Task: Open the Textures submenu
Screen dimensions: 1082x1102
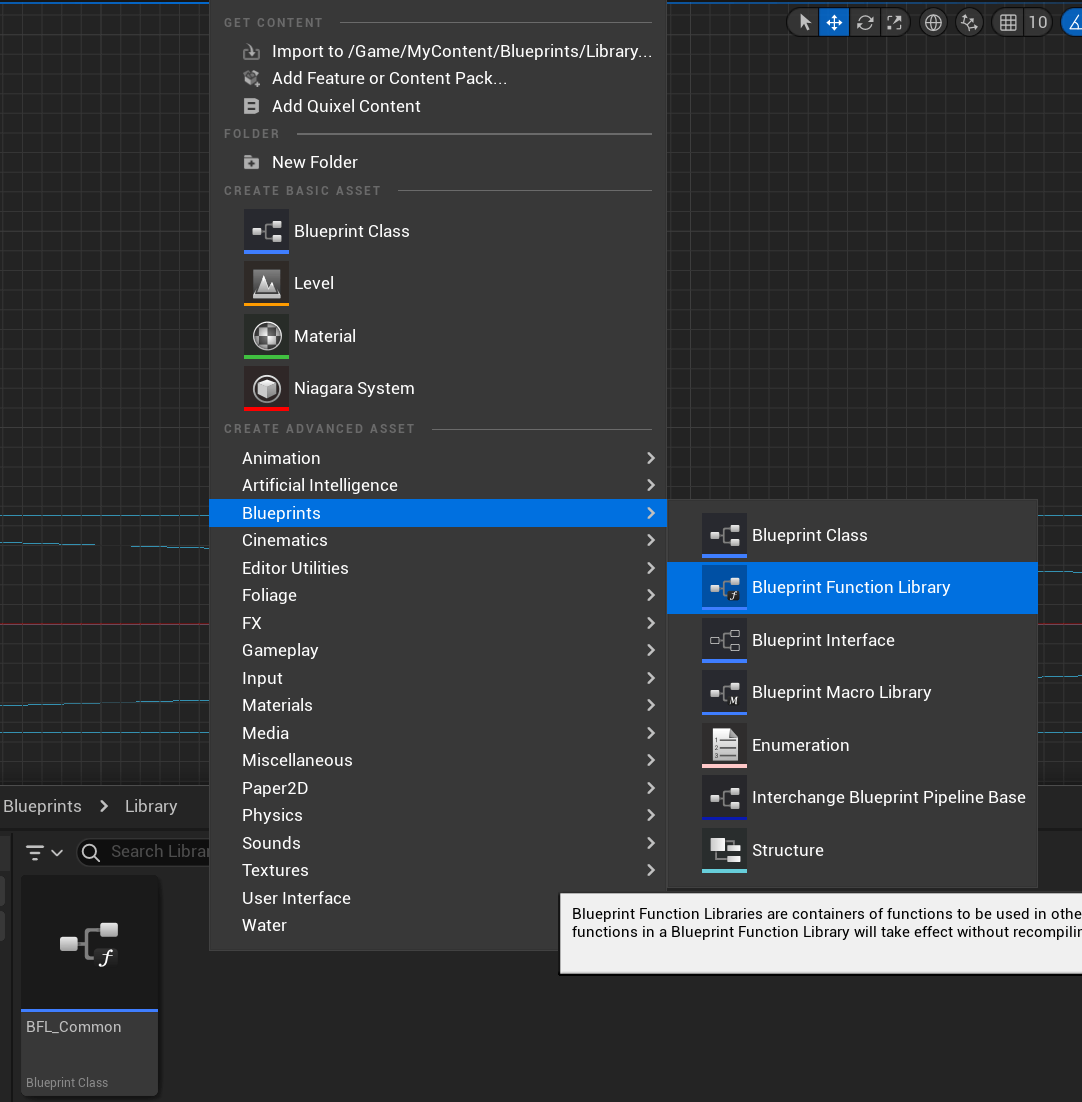Action: pos(438,870)
